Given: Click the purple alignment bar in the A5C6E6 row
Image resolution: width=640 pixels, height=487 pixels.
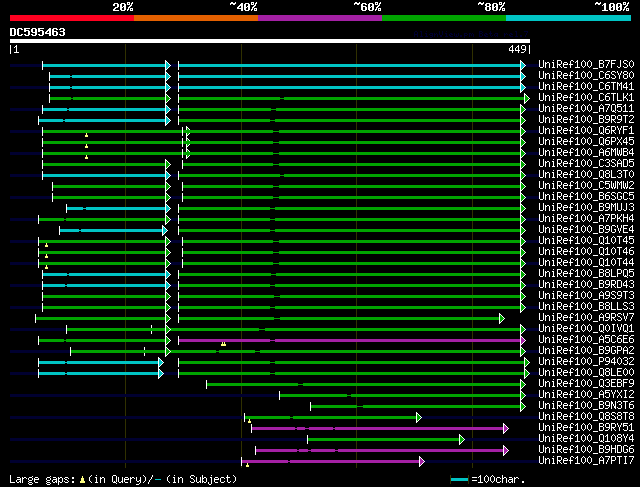Looking at the screenshot, I should pos(352,340).
